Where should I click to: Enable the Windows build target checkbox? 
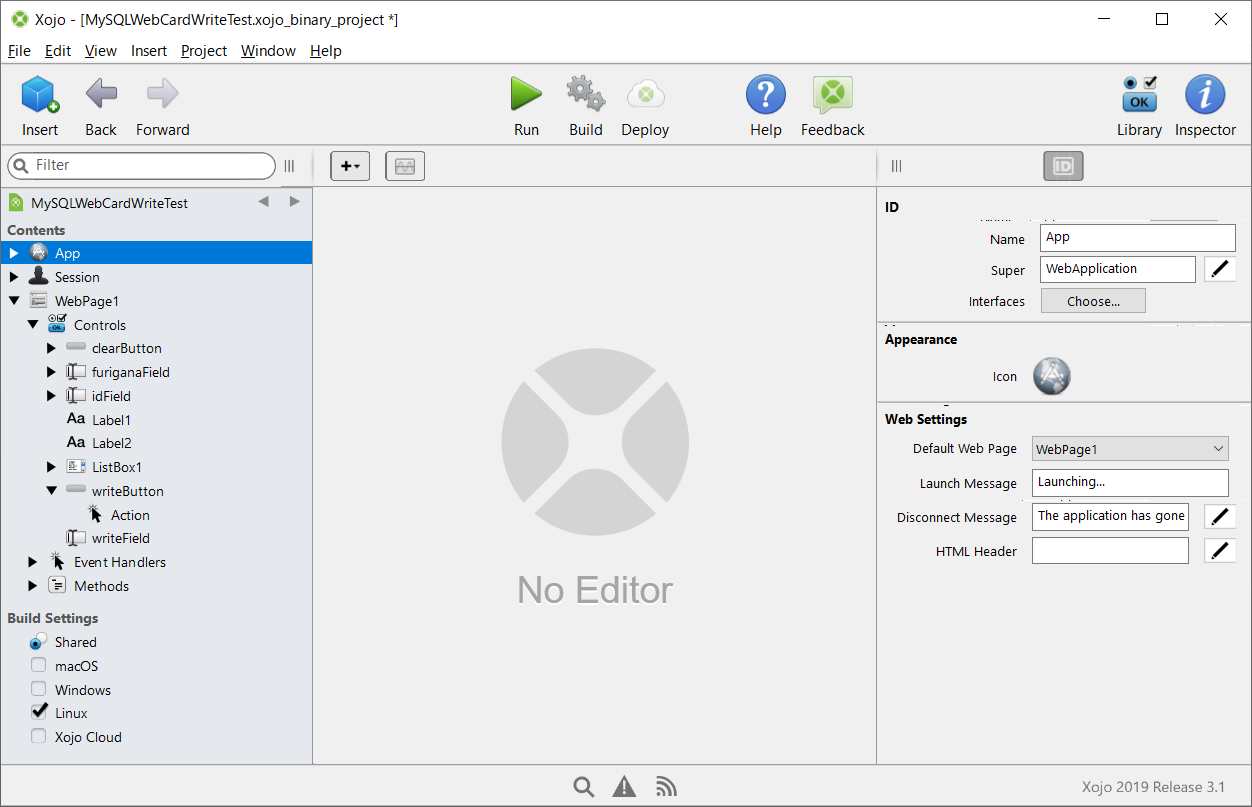[x=38, y=689]
